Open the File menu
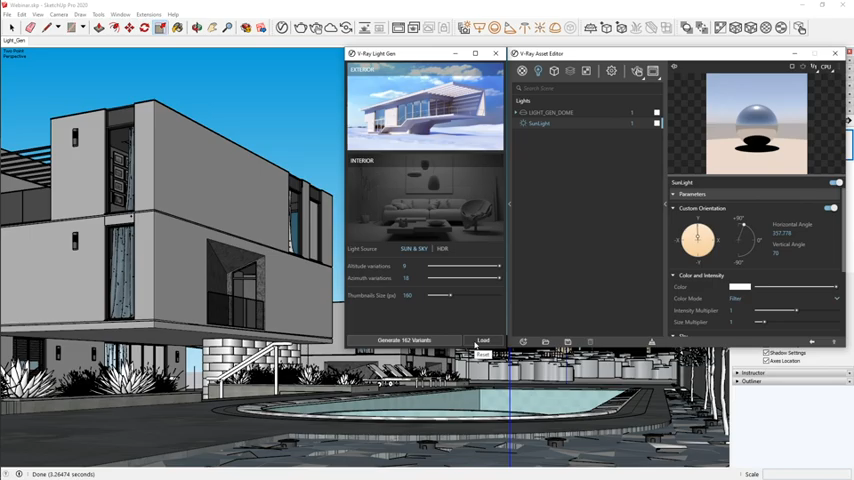 click(x=7, y=15)
